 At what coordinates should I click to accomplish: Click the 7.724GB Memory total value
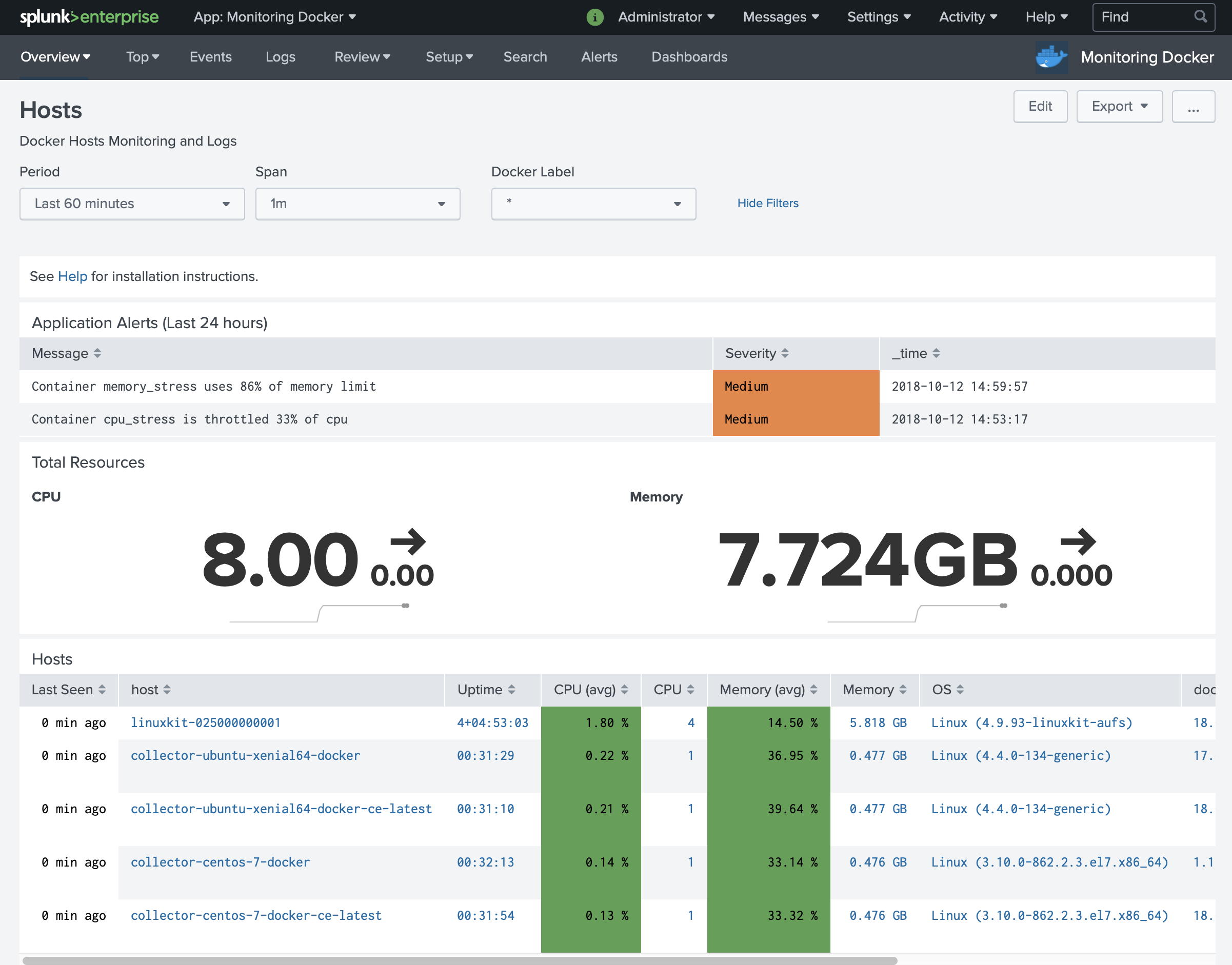point(867,560)
